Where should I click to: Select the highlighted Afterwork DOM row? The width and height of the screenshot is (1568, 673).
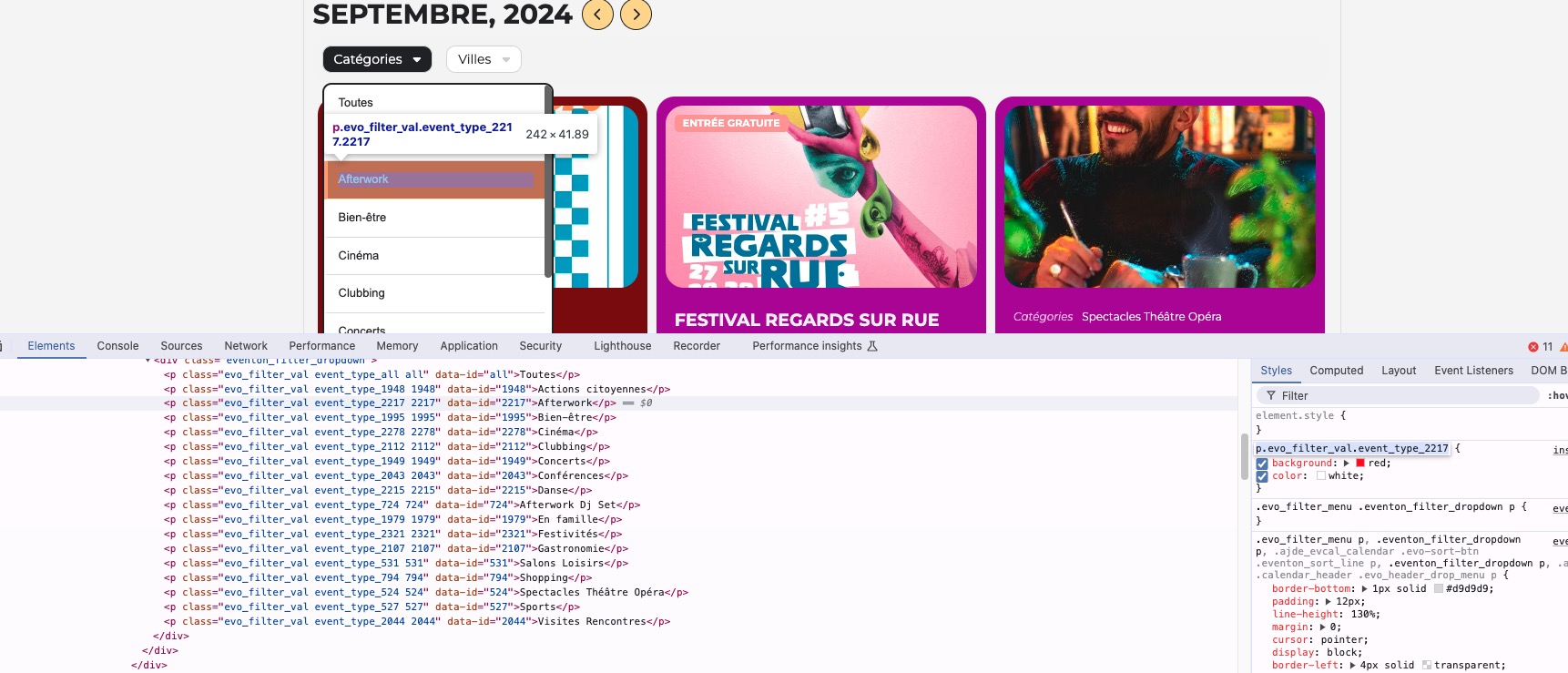point(619,403)
